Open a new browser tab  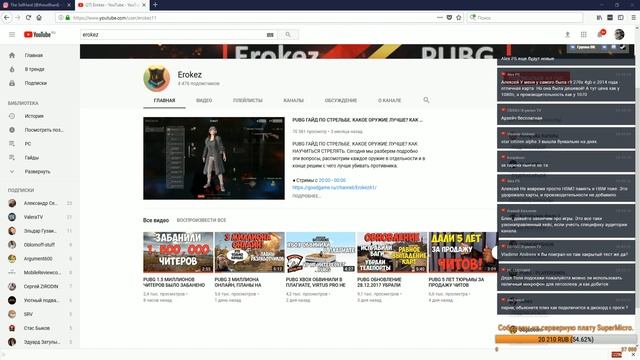[155, 5]
